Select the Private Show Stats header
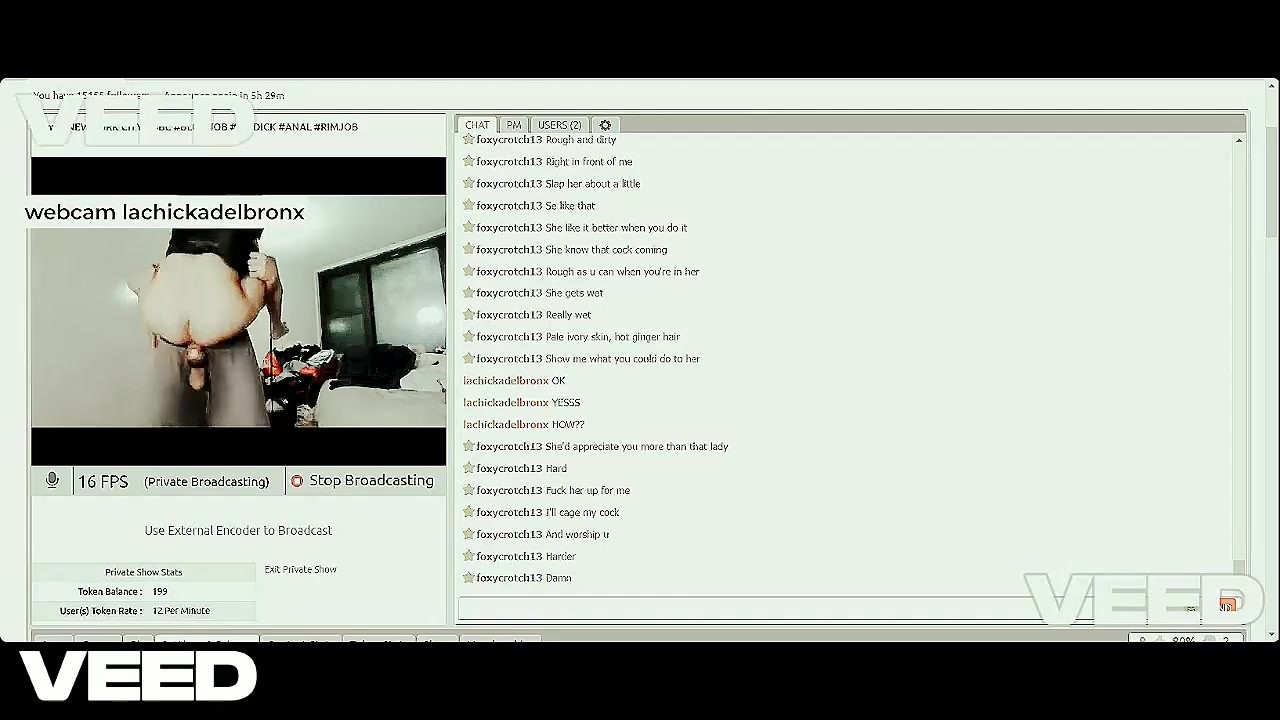This screenshot has height=720, width=1280. tap(144, 572)
